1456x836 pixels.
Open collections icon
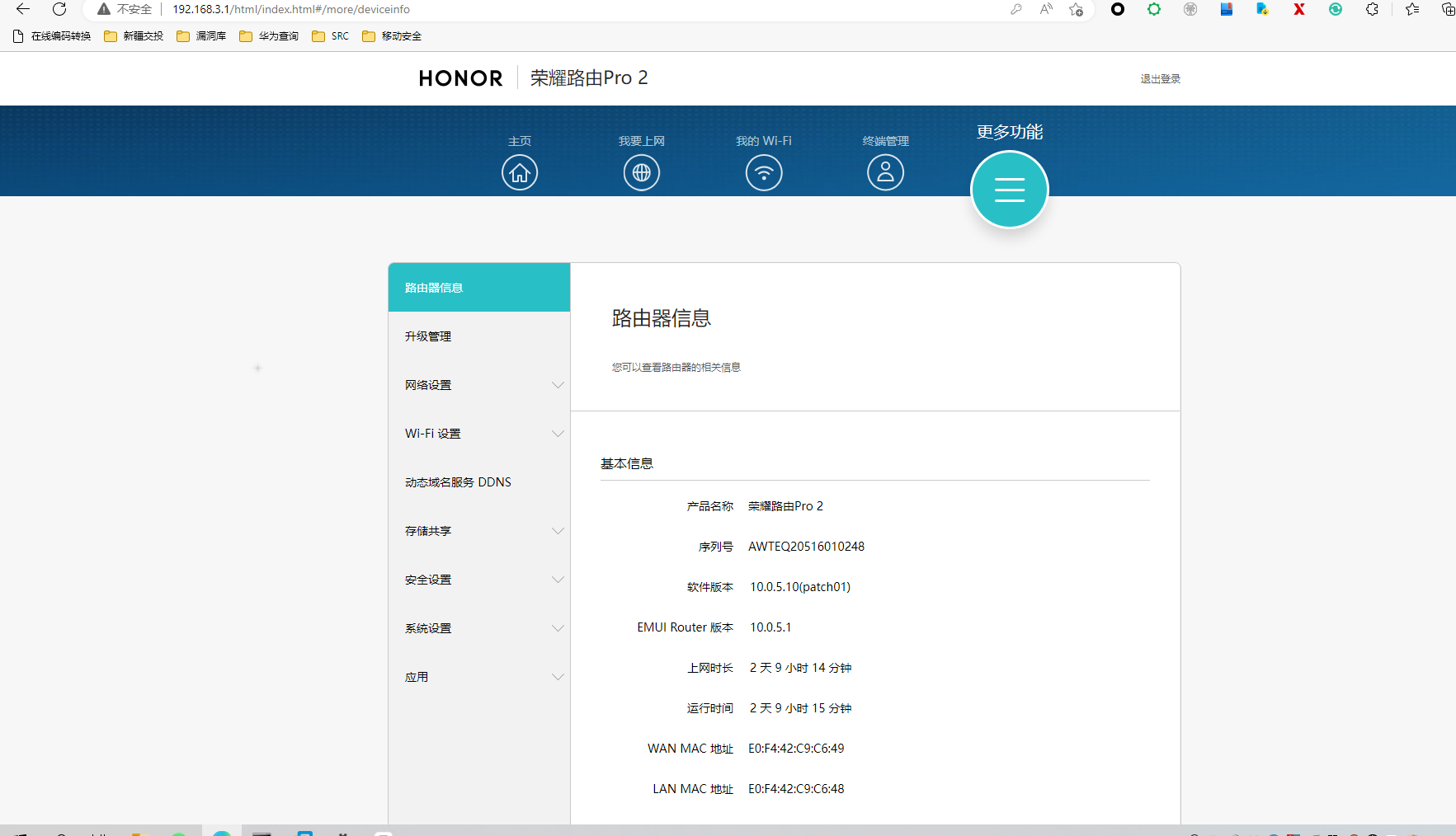[1448, 9]
